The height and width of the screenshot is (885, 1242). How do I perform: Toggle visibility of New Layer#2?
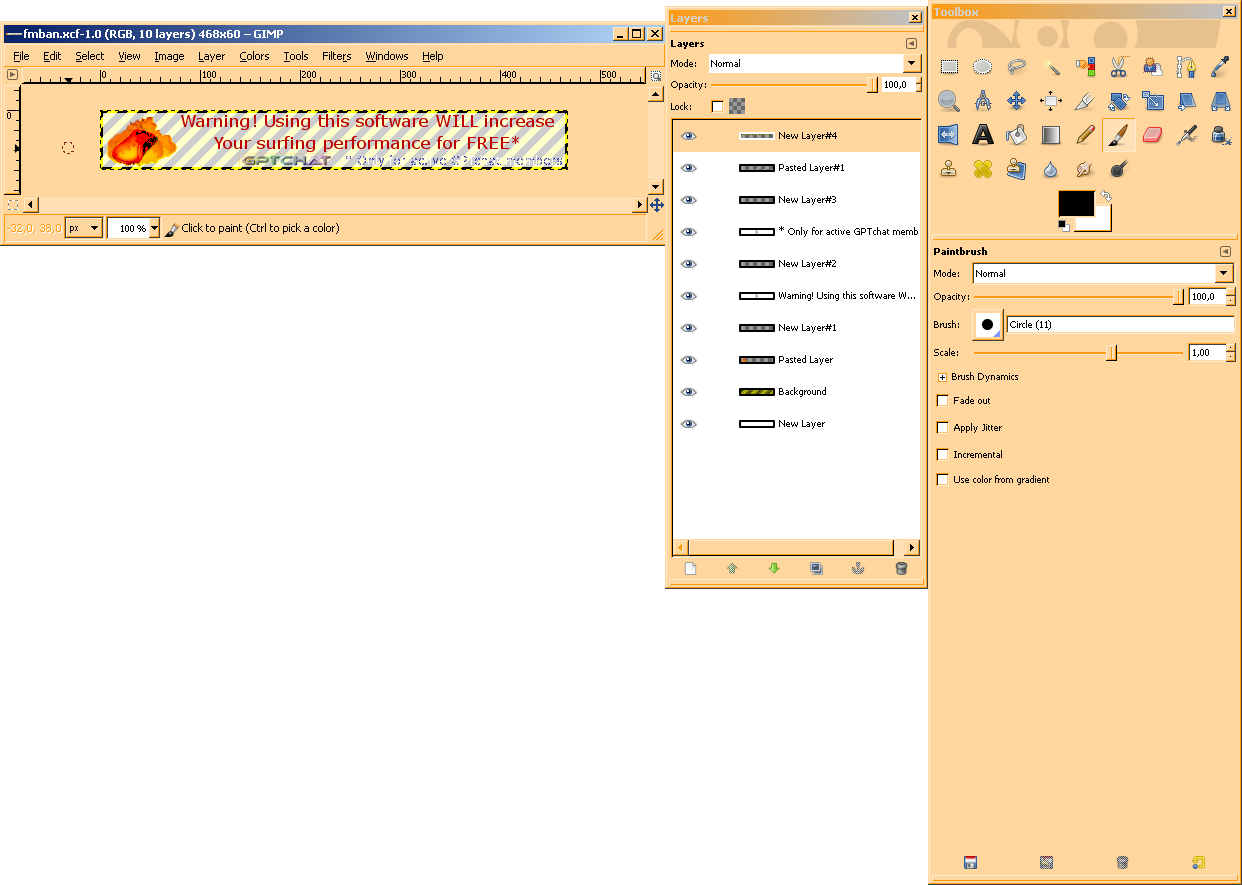click(688, 264)
